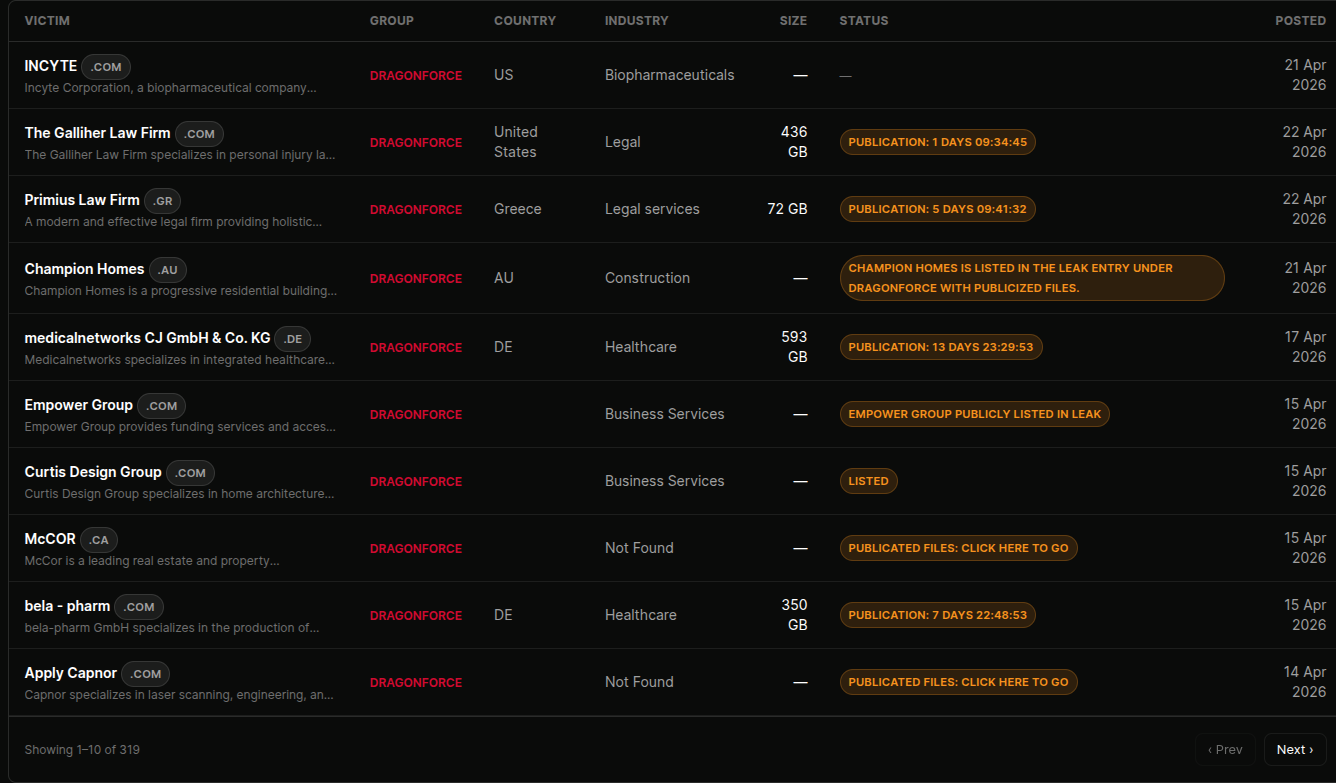1336x783 pixels.
Task: Sort by the GROUP column header
Action: (x=392, y=21)
